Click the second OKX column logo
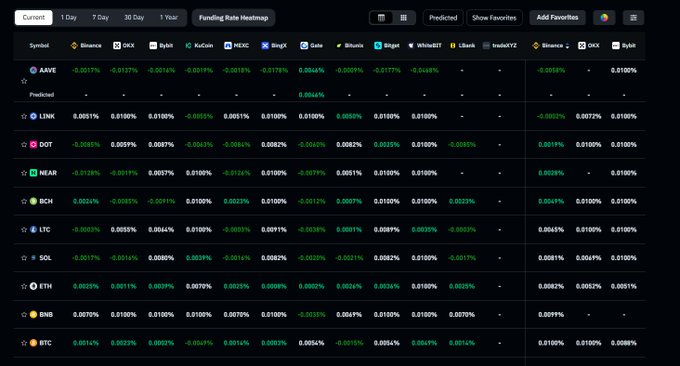The image size is (680, 366). tap(582, 46)
